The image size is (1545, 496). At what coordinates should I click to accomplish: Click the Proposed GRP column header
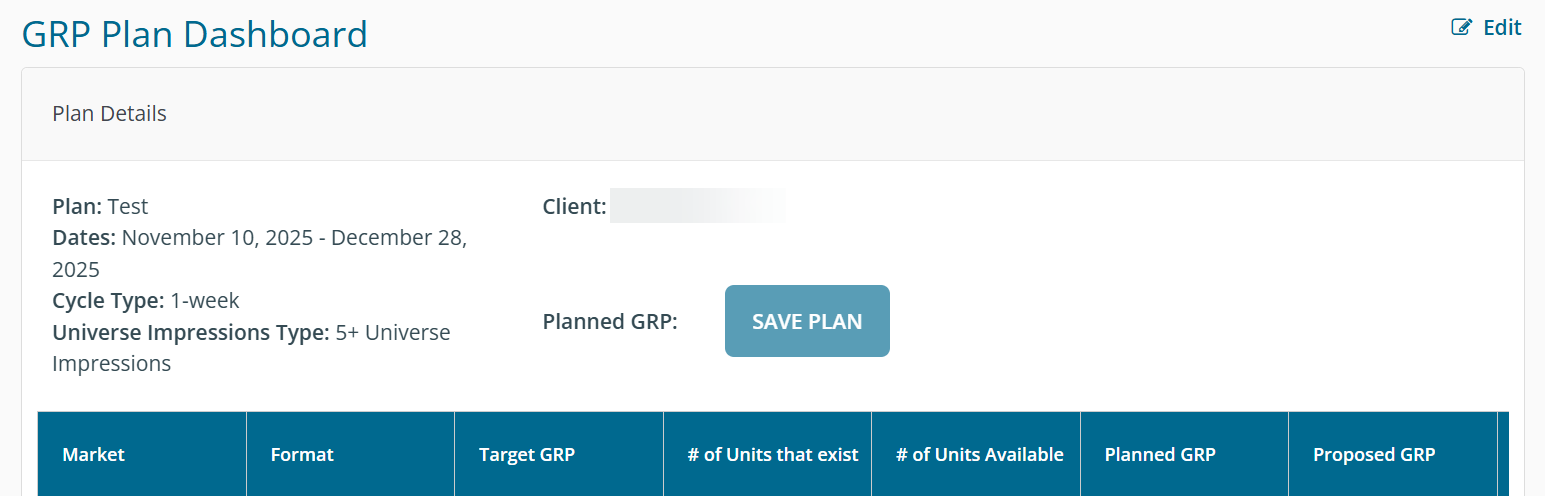1374,455
